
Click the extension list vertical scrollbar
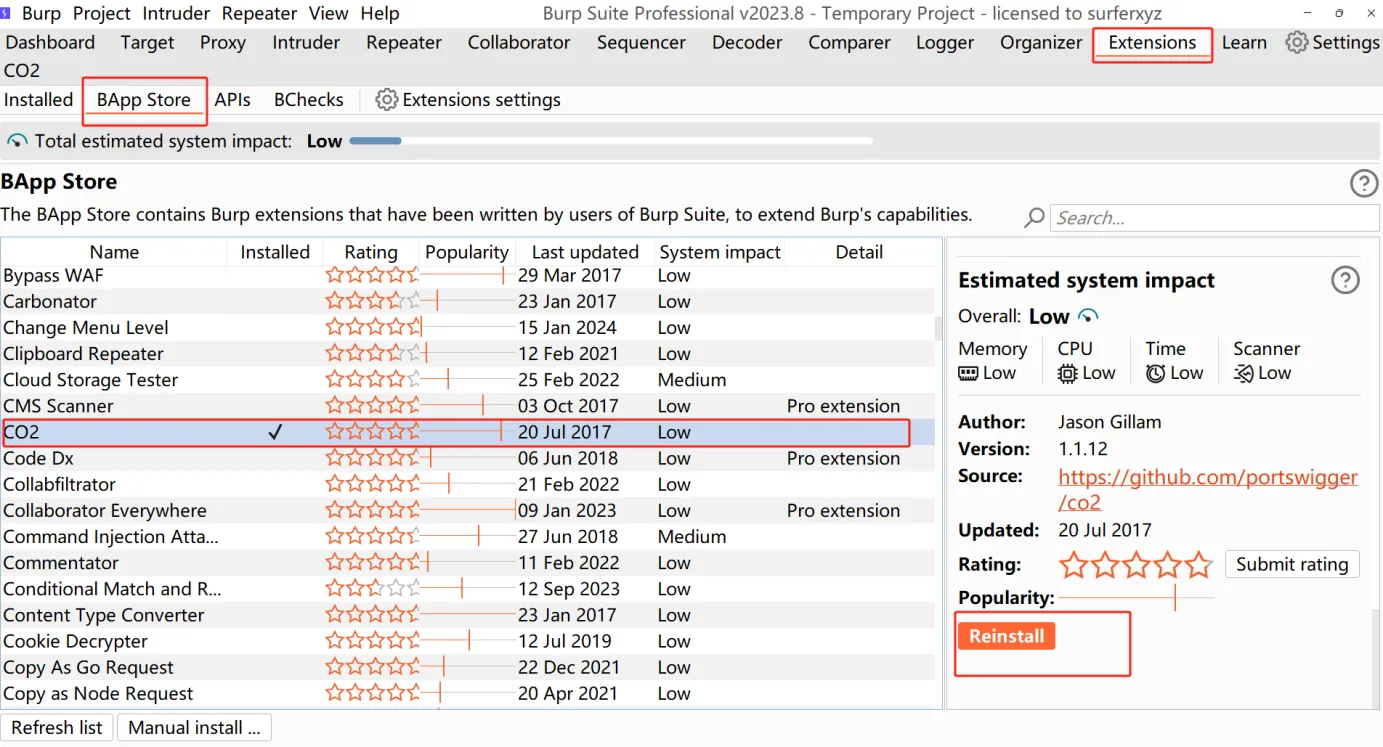pyautogui.click(x=938, y=329)
